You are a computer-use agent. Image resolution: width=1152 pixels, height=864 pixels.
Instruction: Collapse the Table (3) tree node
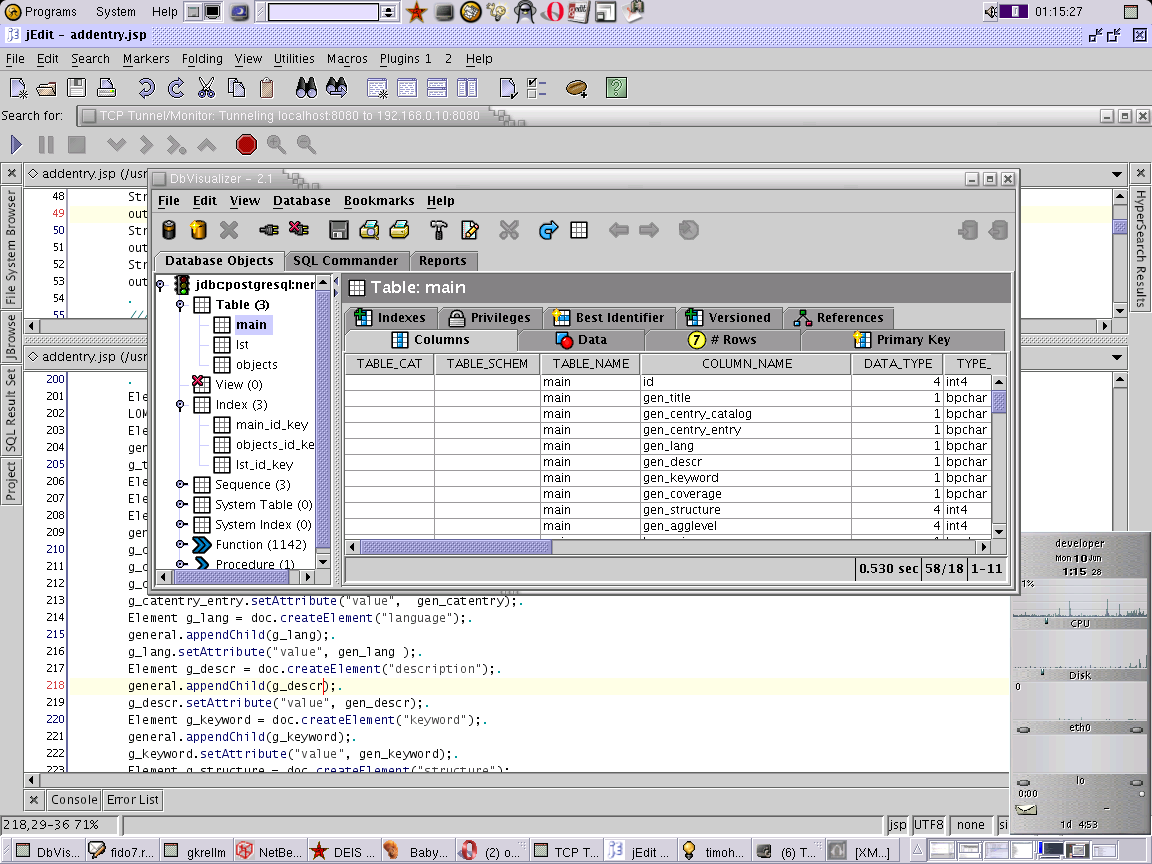point(180,305)
